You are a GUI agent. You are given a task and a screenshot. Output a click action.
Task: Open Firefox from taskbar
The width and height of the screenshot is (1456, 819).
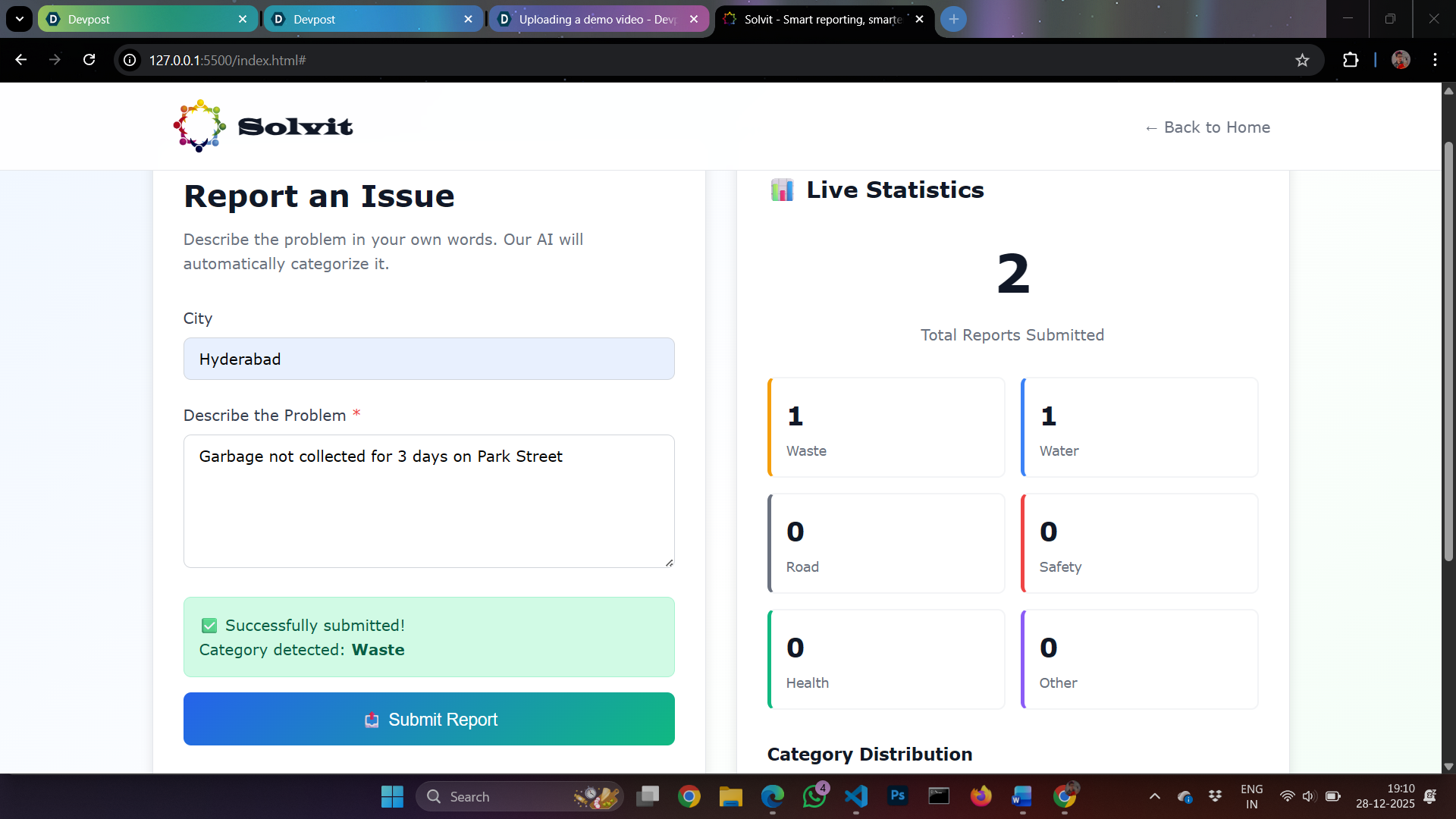pos(981,796)
